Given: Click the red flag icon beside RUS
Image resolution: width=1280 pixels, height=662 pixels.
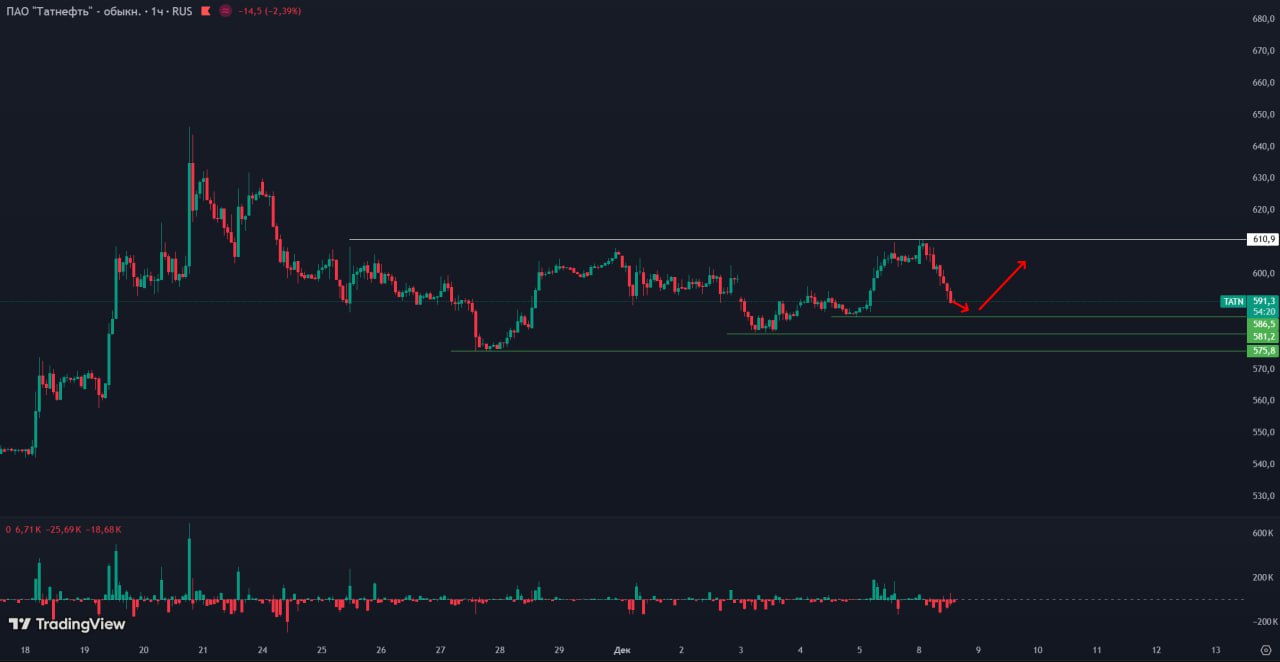Looking at the screenshot, I should tap(205, 11).
